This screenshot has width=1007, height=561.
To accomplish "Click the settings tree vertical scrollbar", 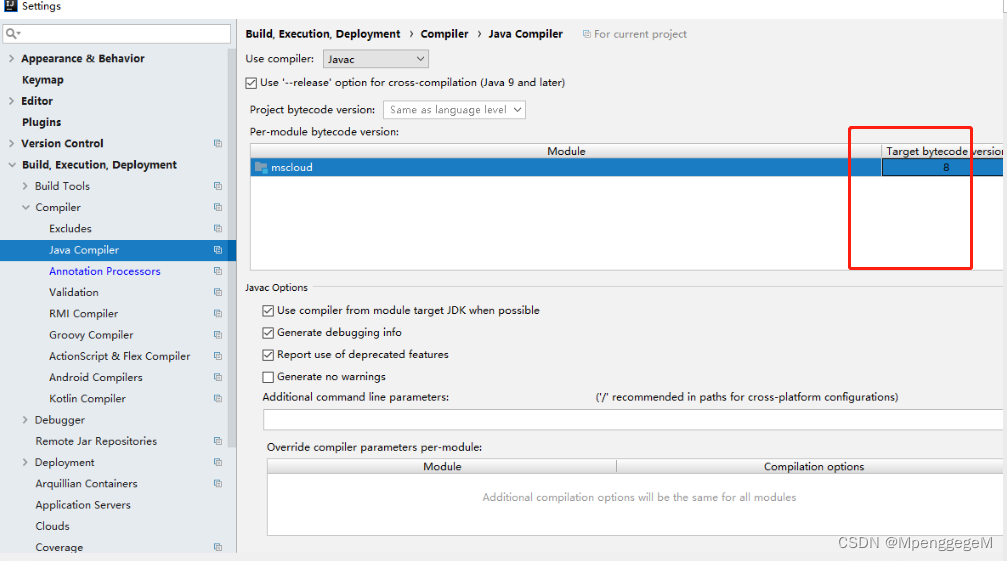I will (x=232, y=247).
